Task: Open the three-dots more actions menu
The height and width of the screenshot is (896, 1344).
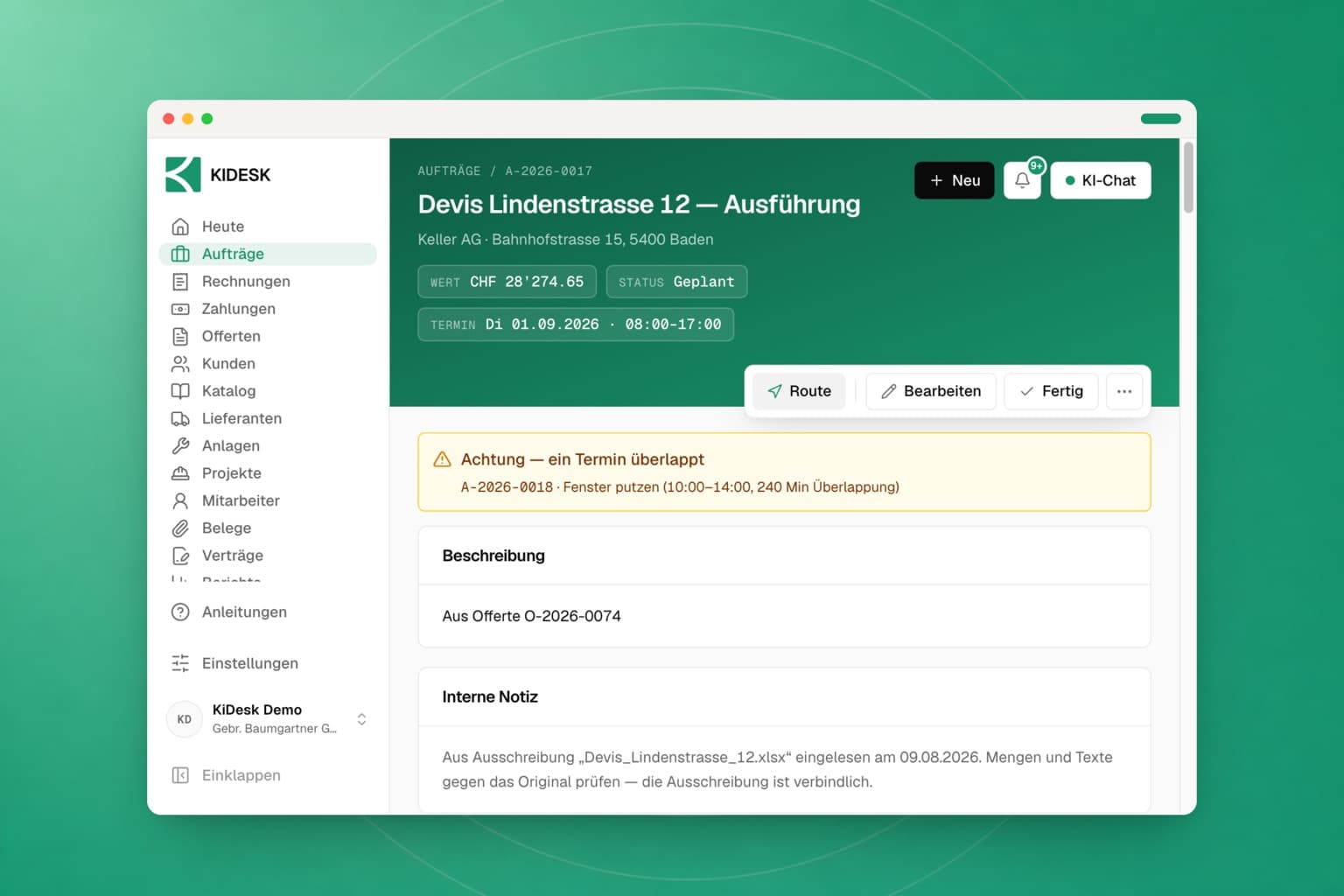Action: (x=1124, y=391)
